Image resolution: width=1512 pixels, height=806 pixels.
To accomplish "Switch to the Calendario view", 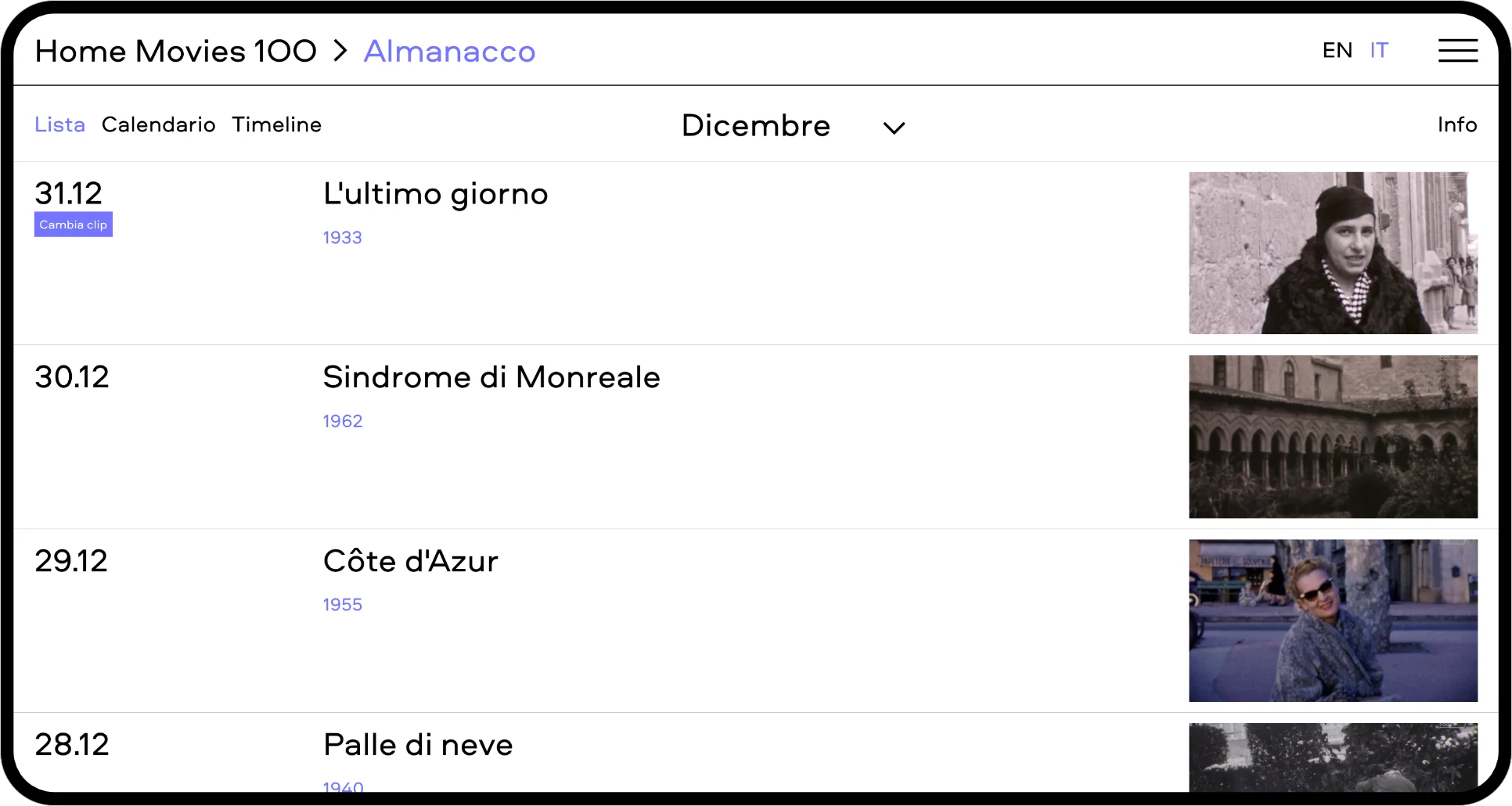I will [x=158, y=125].
